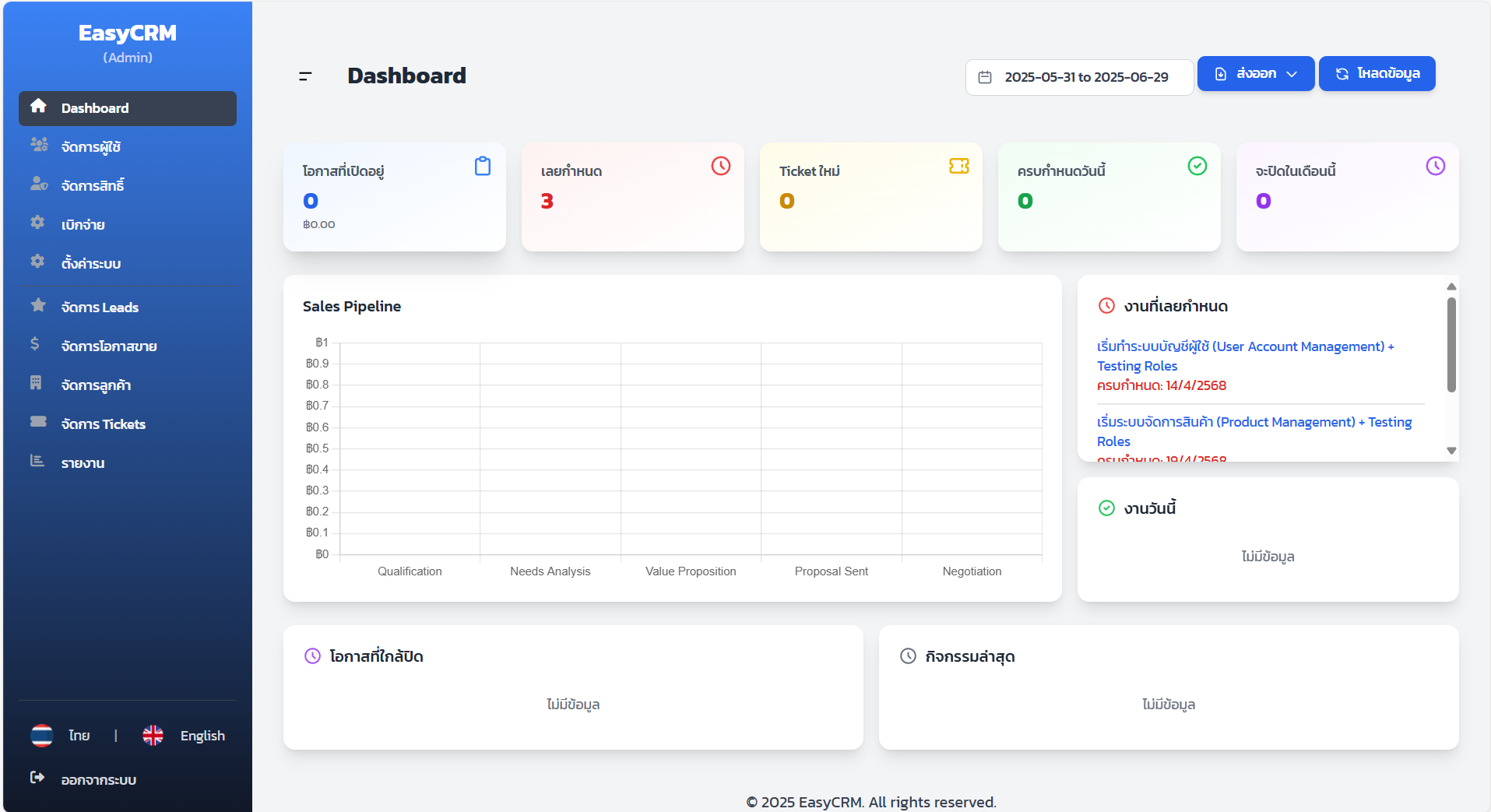Open the ส่งออก export dropdown
The height and width of the screenshot is (812, 1491).
coord(1256,74)
